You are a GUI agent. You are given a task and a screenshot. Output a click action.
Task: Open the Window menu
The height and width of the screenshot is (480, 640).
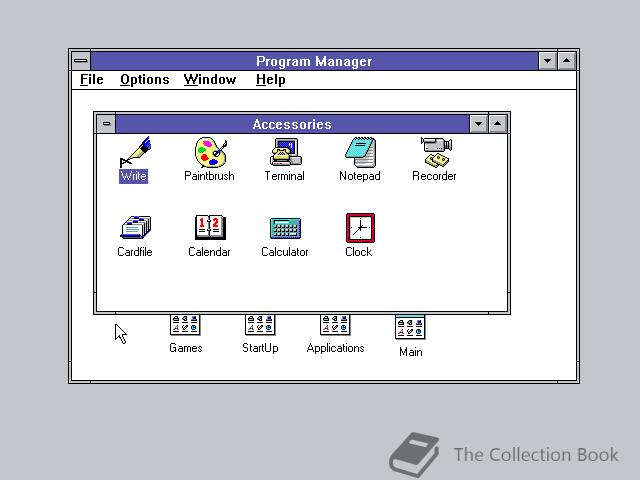point(210,79)
